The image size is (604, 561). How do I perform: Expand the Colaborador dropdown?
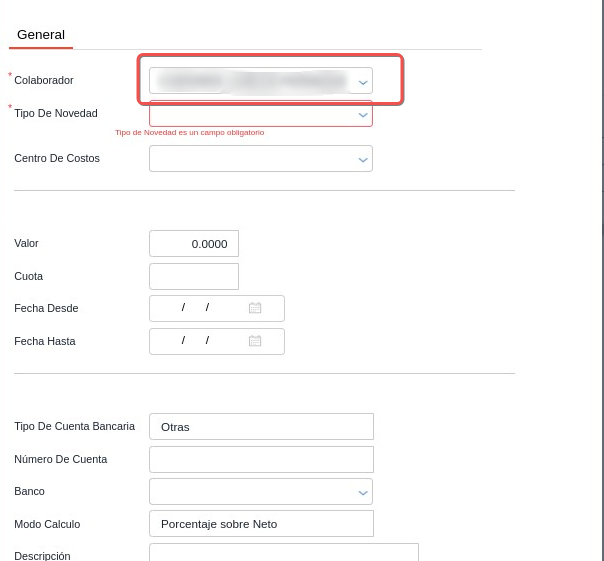click(363, 81)
